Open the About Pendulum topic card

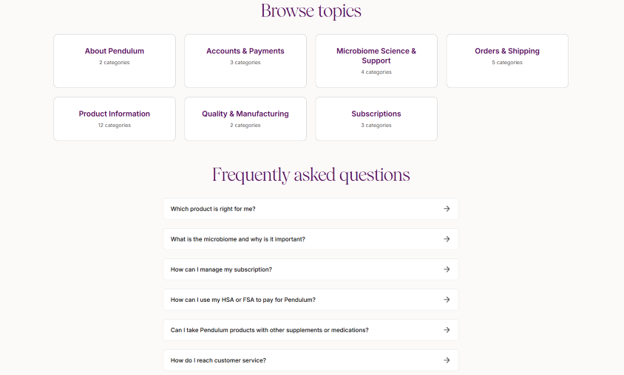[x=115, y=61]
